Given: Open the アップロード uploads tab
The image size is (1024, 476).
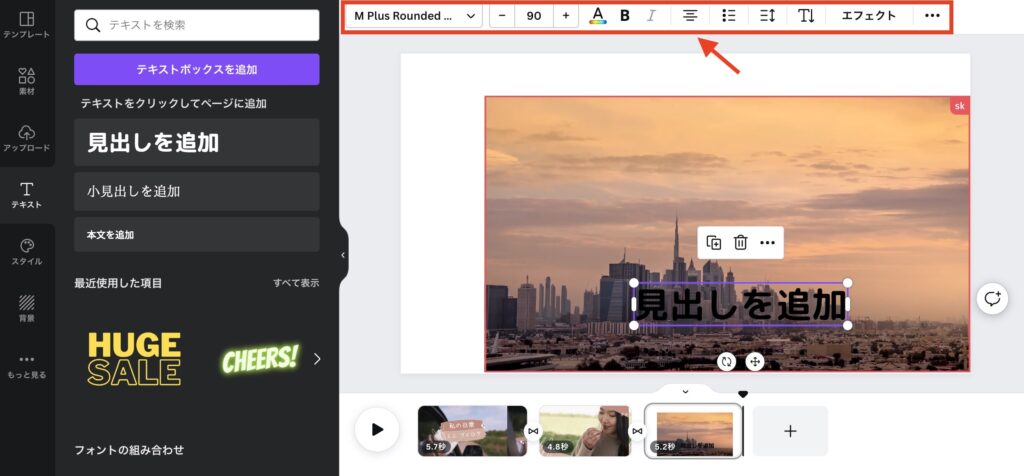Looking at the screenshot, I should pos(27,138).
